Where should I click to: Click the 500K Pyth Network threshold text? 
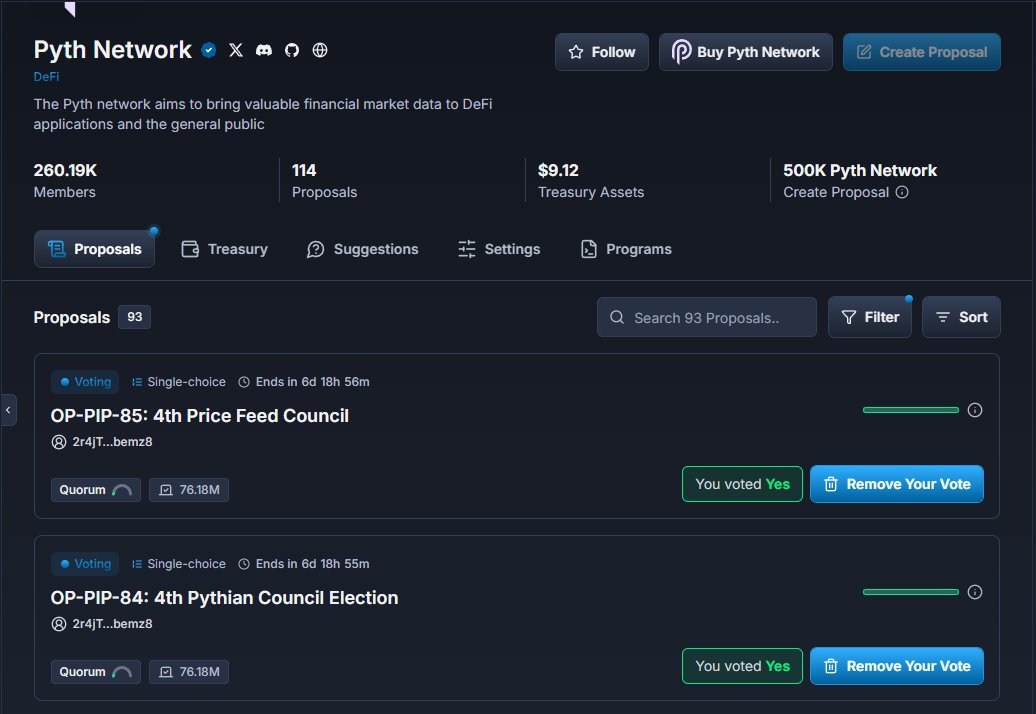pos(860,170)
